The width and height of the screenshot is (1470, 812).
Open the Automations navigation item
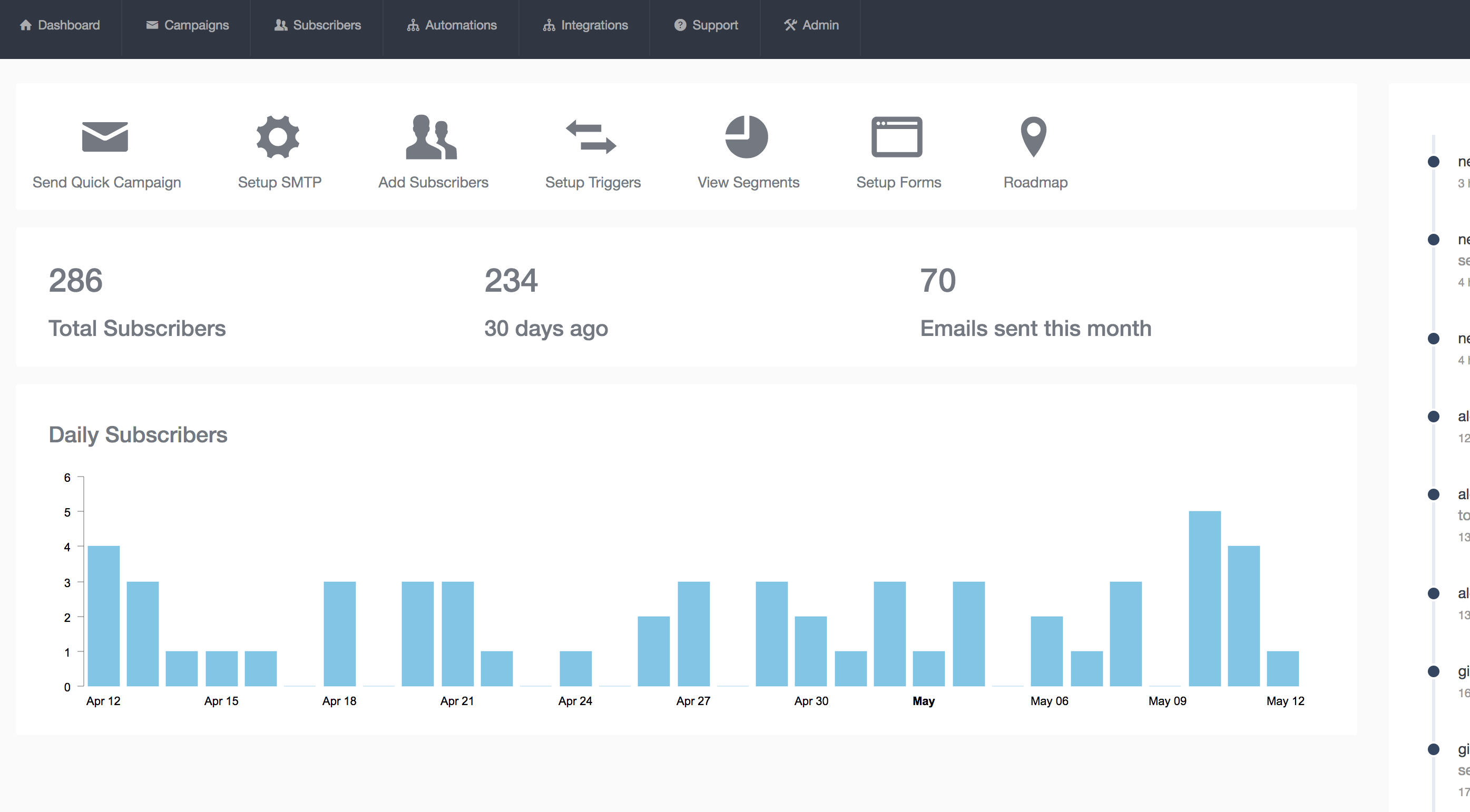tap(452, 25)
